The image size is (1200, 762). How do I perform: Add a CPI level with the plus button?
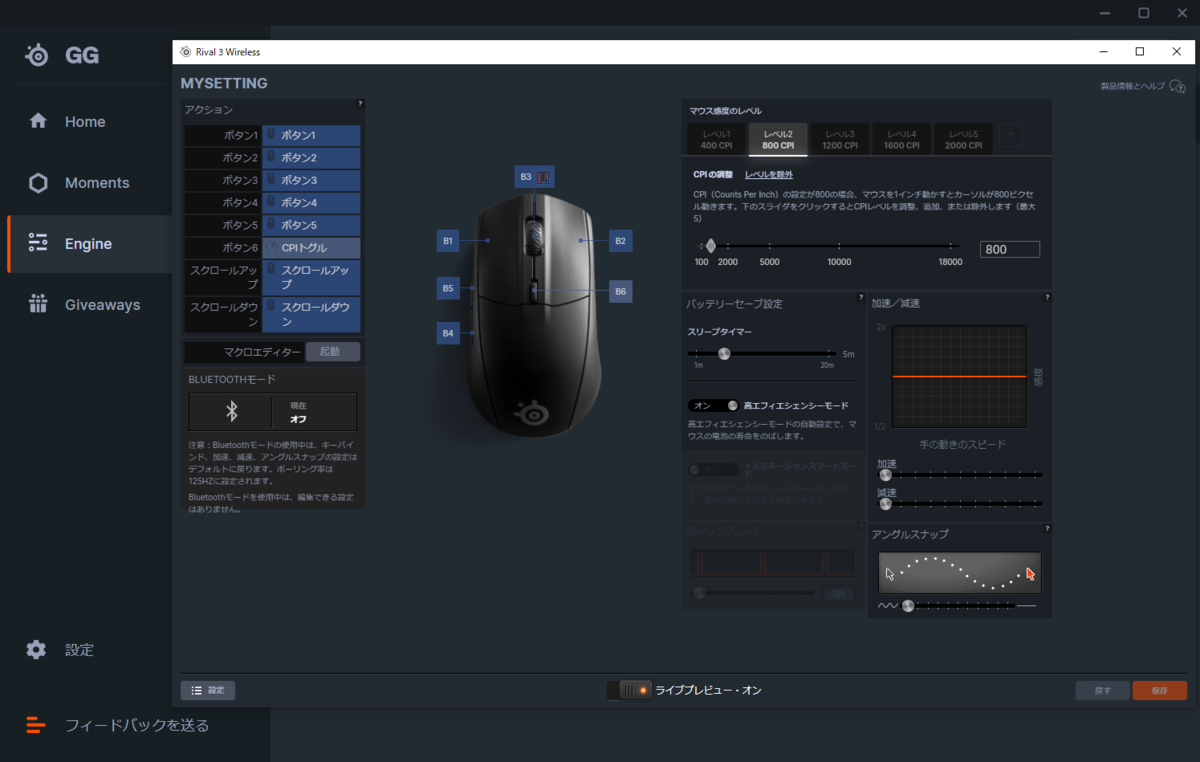tap(1011, 136)
